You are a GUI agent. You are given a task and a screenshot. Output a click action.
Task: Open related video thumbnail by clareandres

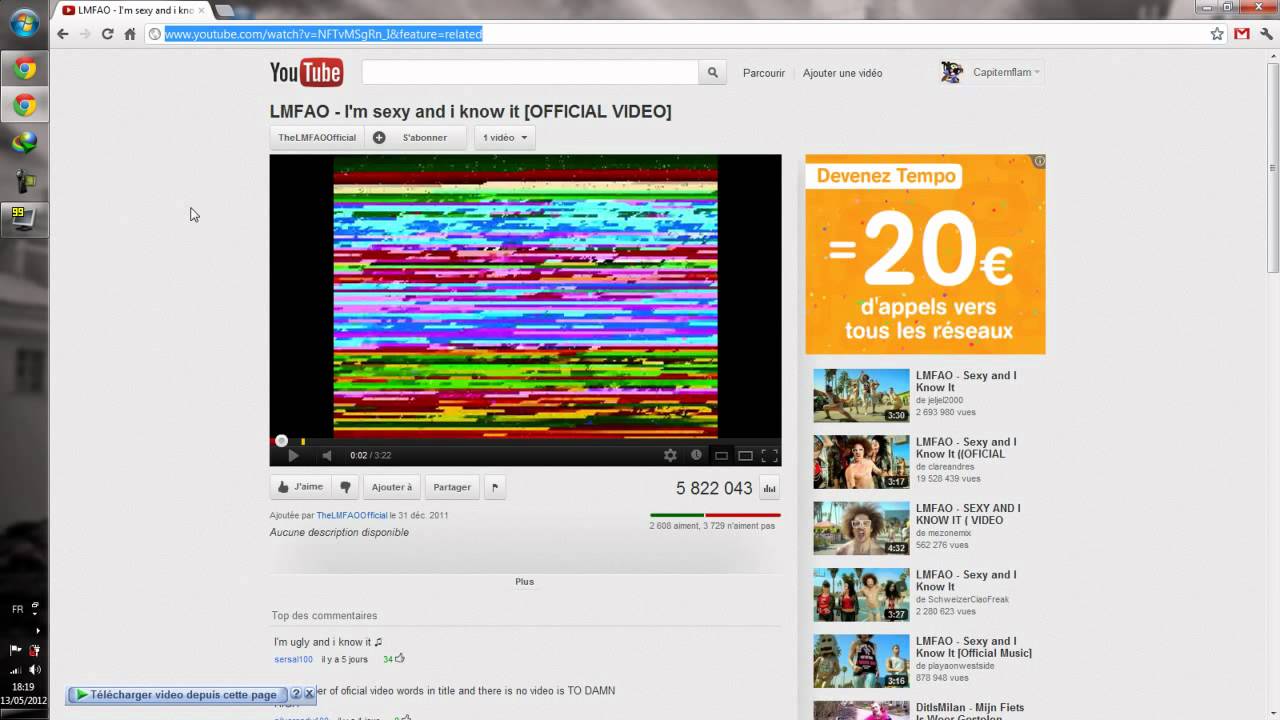(x=861, y=461)
